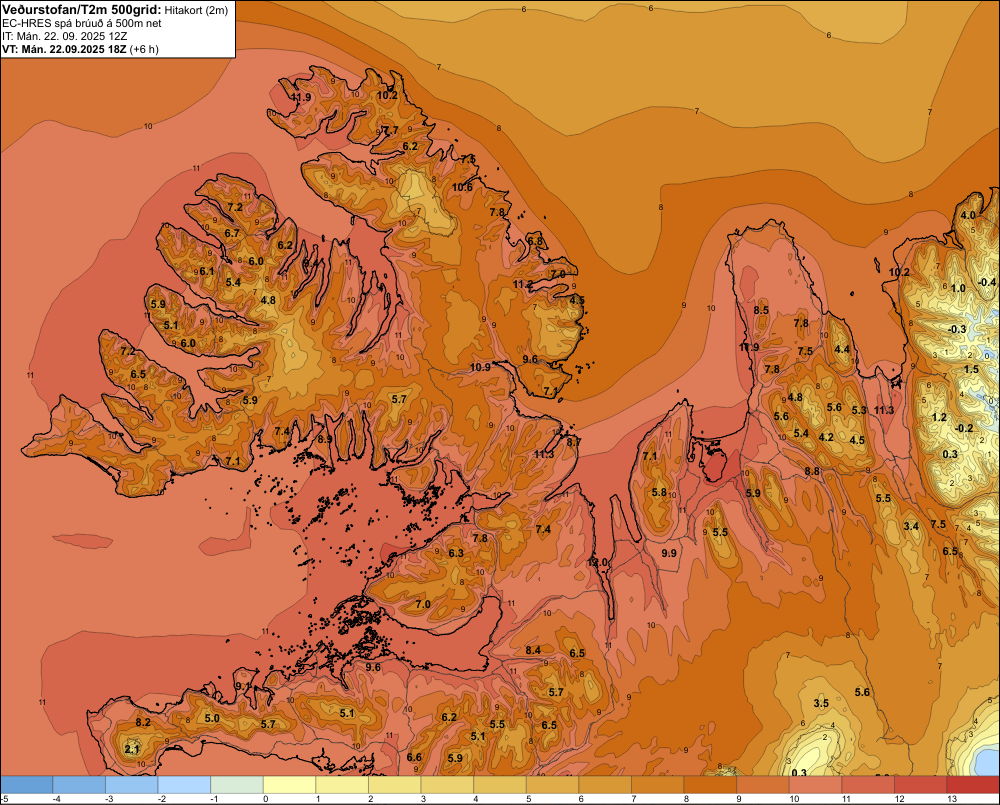This screenshot has width=1000, height=805.
Task: Click the 4.2 temperature value
Action: click(827, 438)
